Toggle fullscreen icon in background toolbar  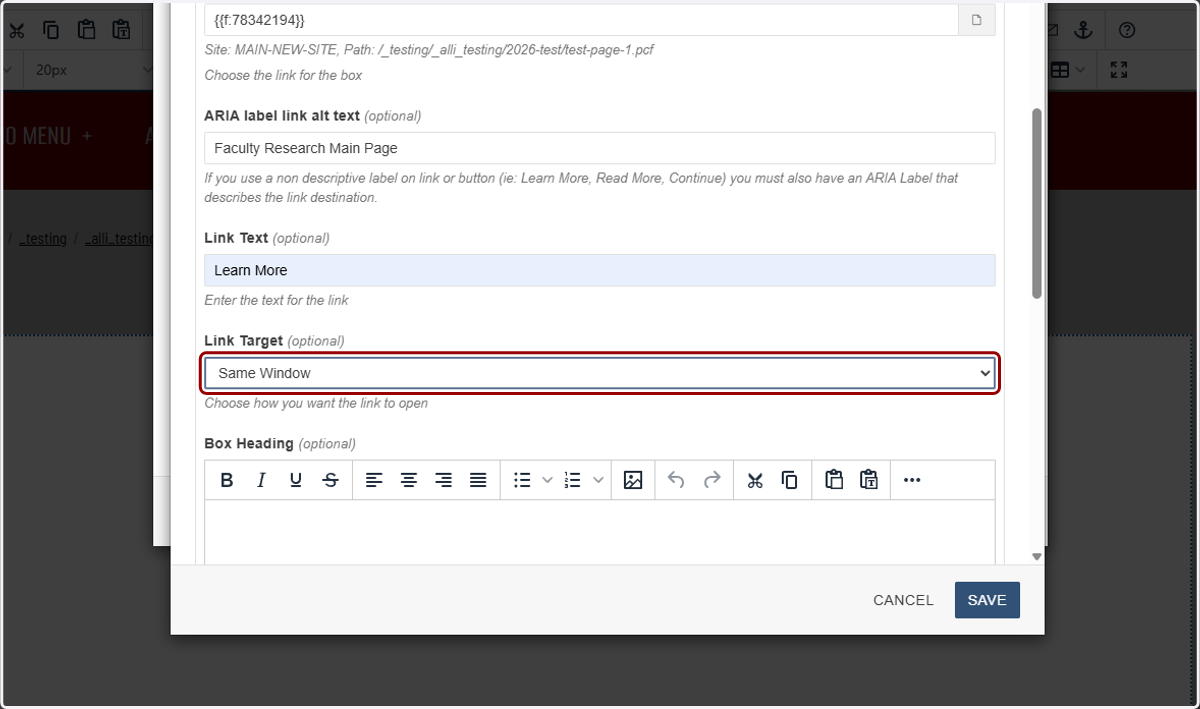(1119, 70)
